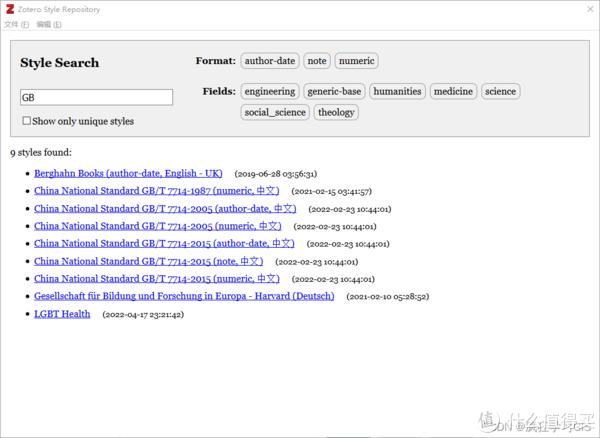Toggle the theology field filter
Image resolution: width=600 pixels, height=438 pixels.
tap(336, 112)
